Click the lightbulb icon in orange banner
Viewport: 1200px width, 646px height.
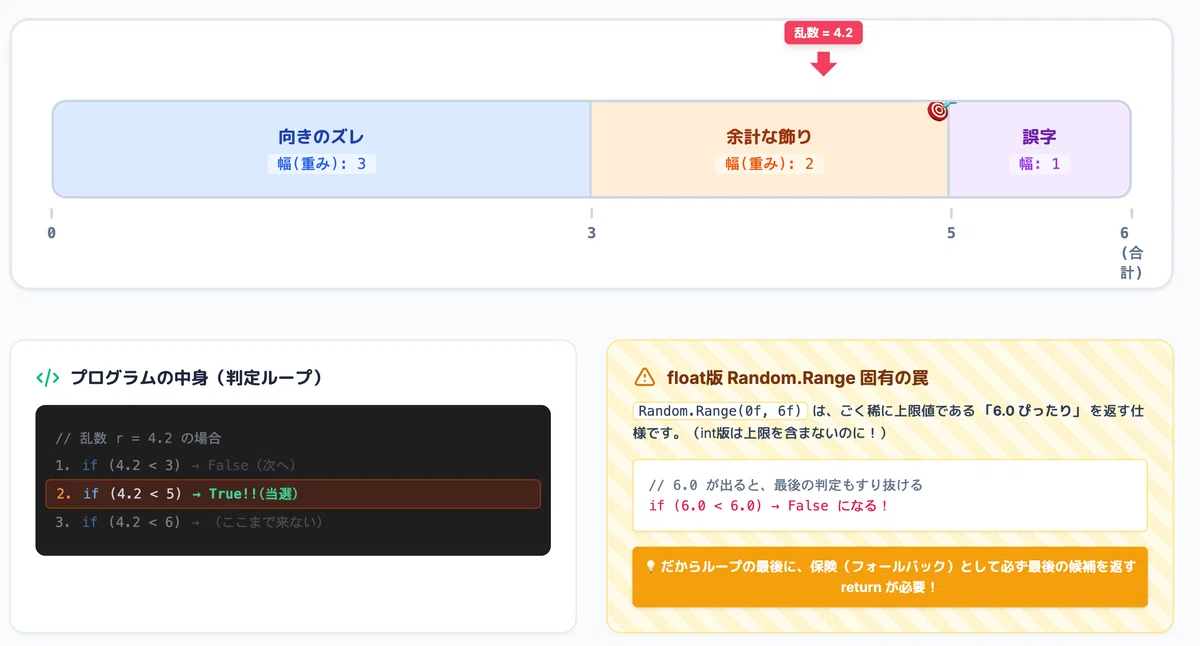pos(651,566)
